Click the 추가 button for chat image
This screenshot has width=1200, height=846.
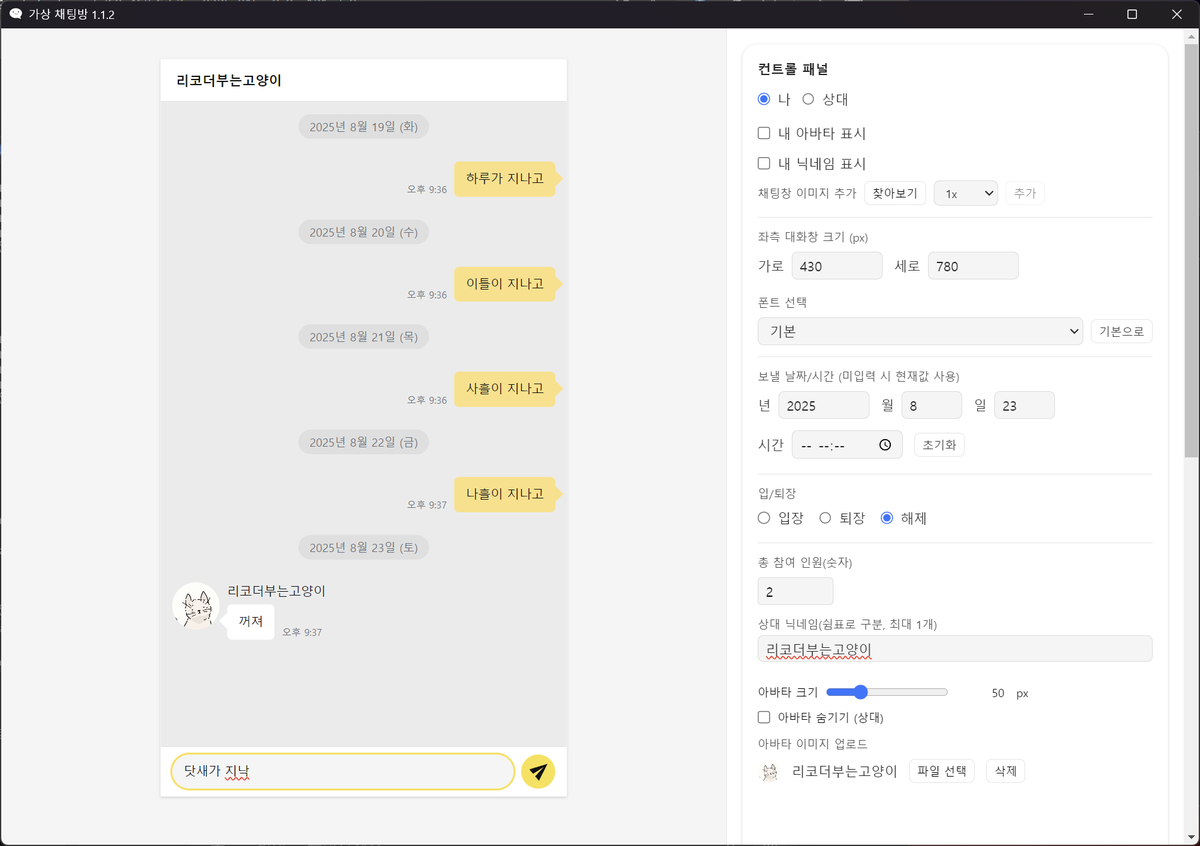coord(1025,193)
